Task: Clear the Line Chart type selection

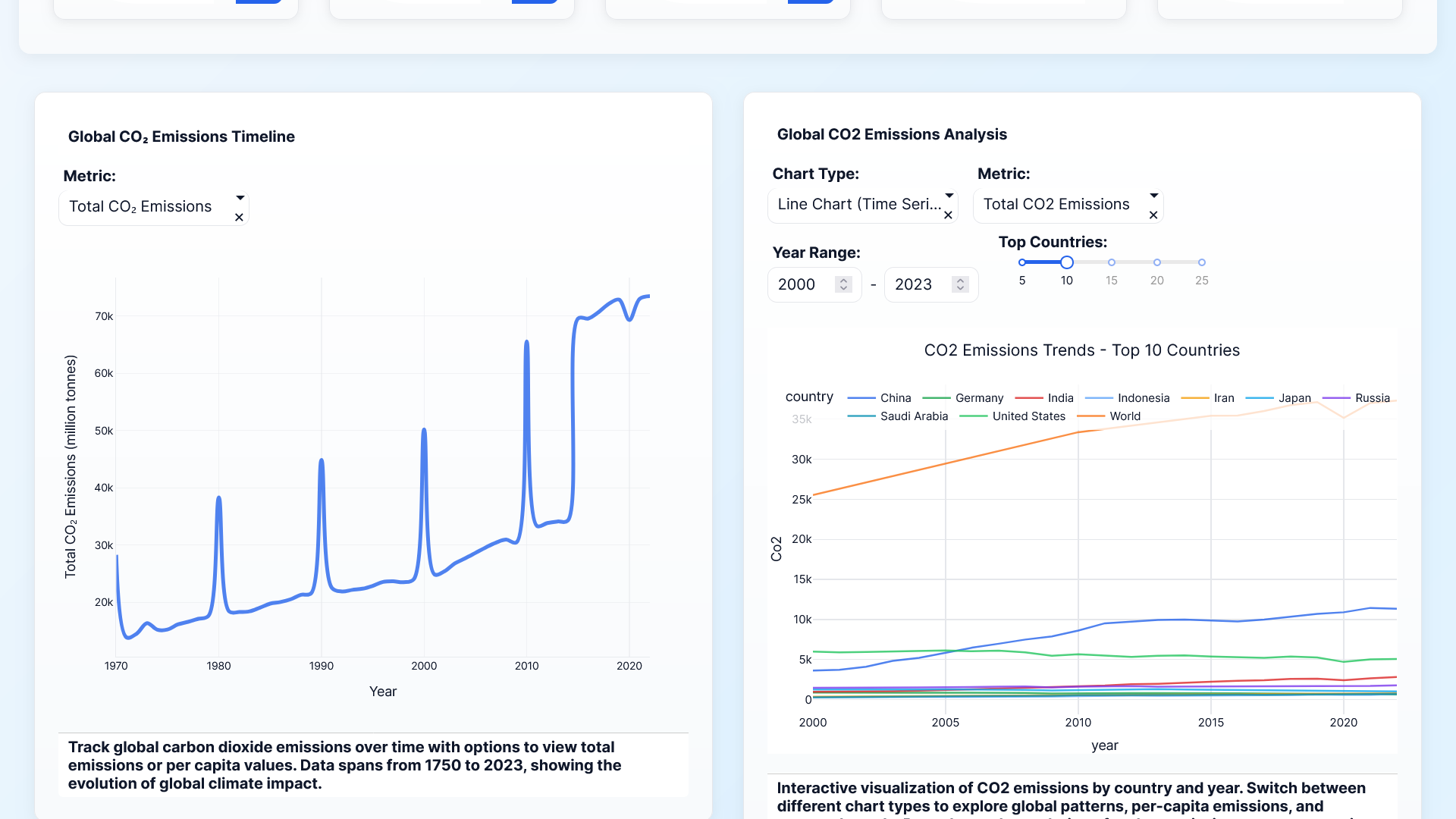Action: [x=948, y=215]
